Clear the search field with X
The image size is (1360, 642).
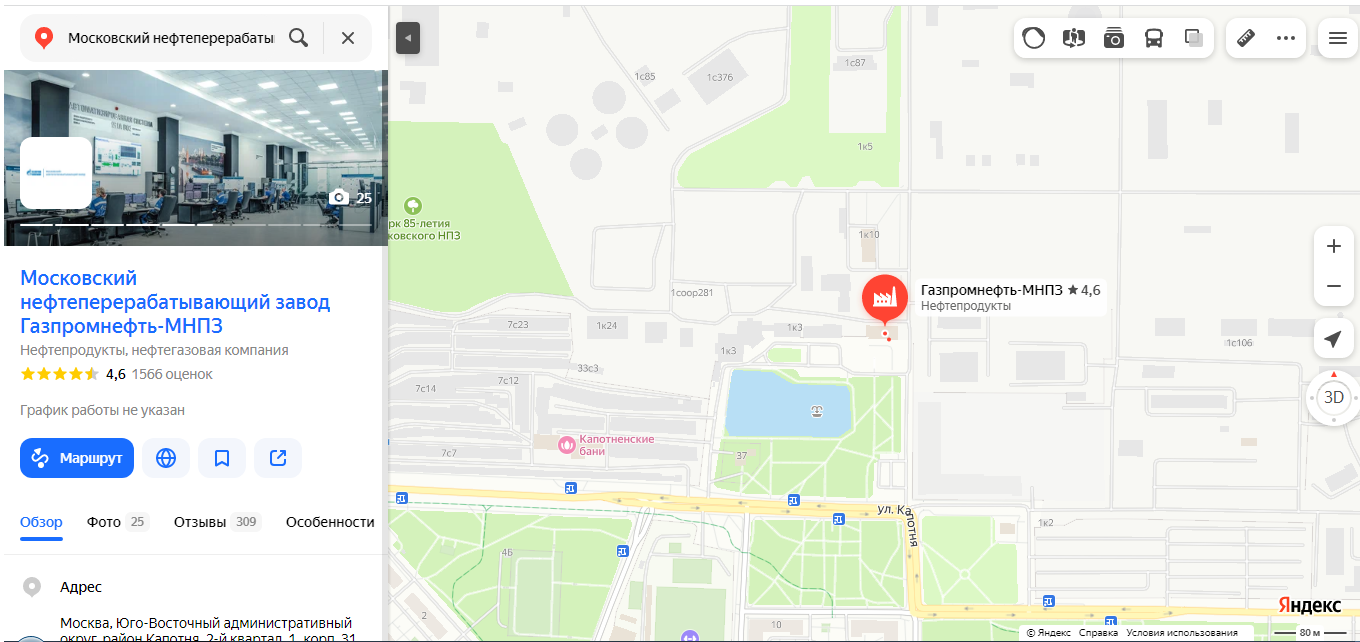348,38
